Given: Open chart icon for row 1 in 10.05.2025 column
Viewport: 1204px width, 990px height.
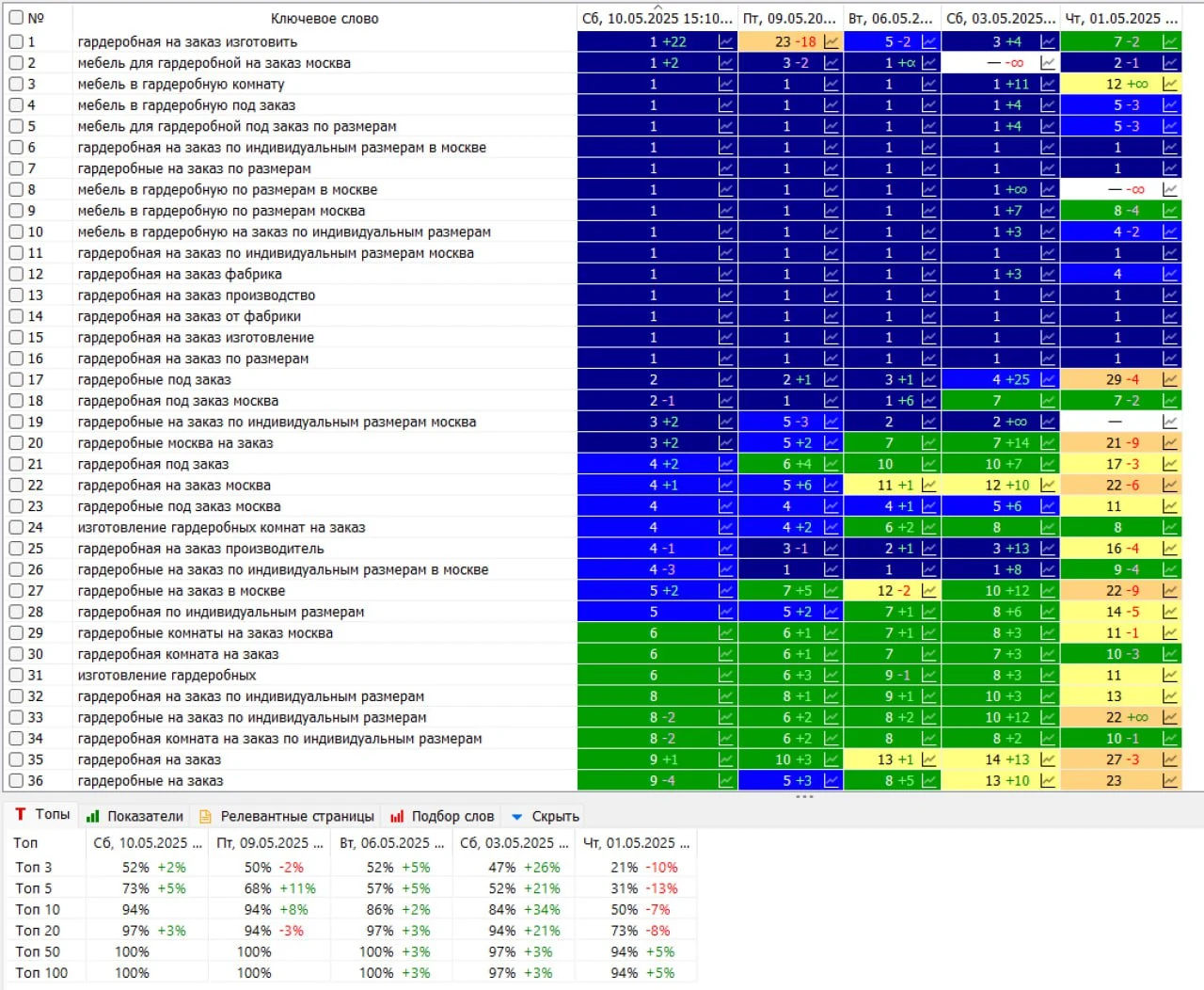Looking at the screenshot, I should click(725, 41).
